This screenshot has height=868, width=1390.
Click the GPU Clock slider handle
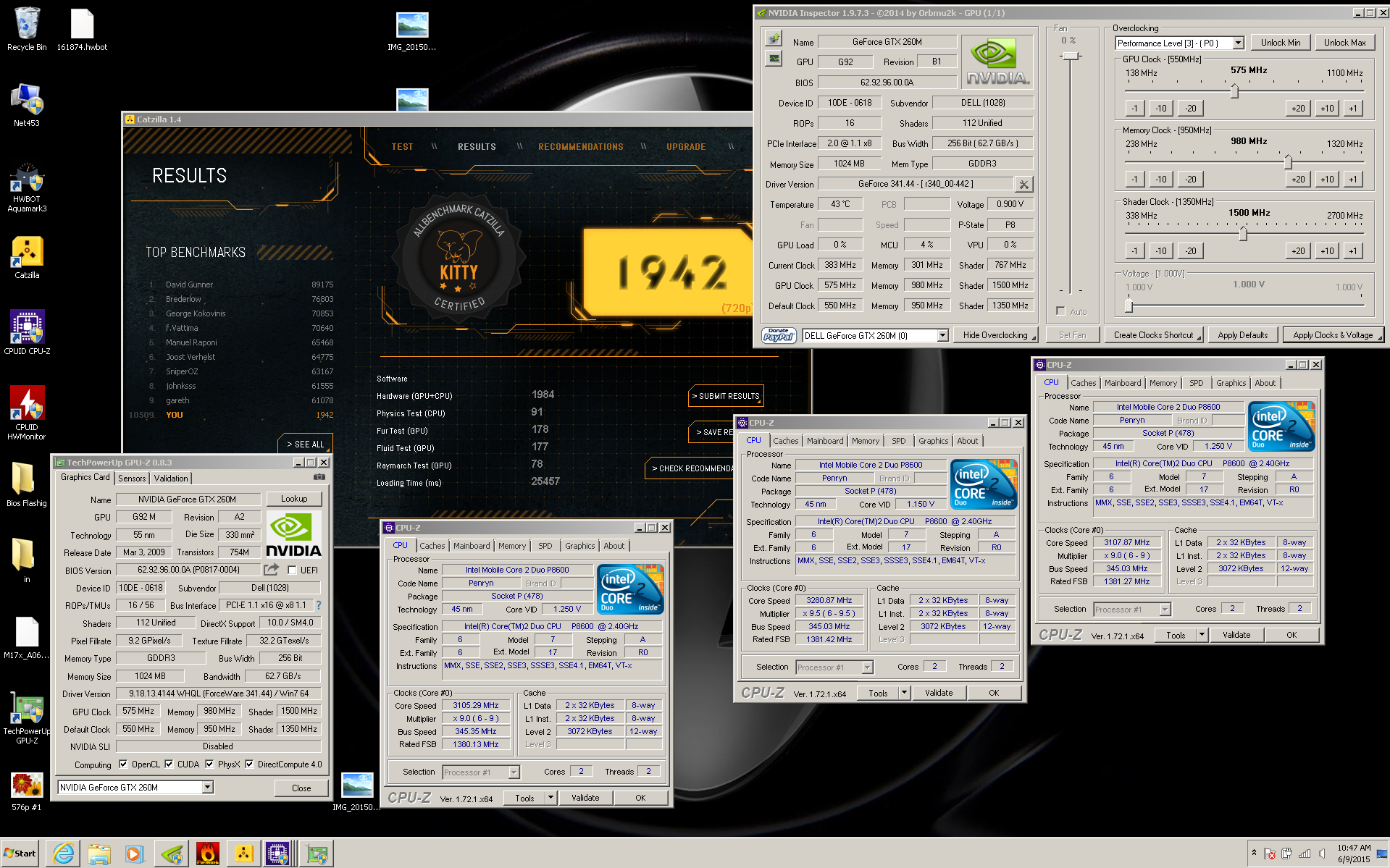tap(1234, 91)
